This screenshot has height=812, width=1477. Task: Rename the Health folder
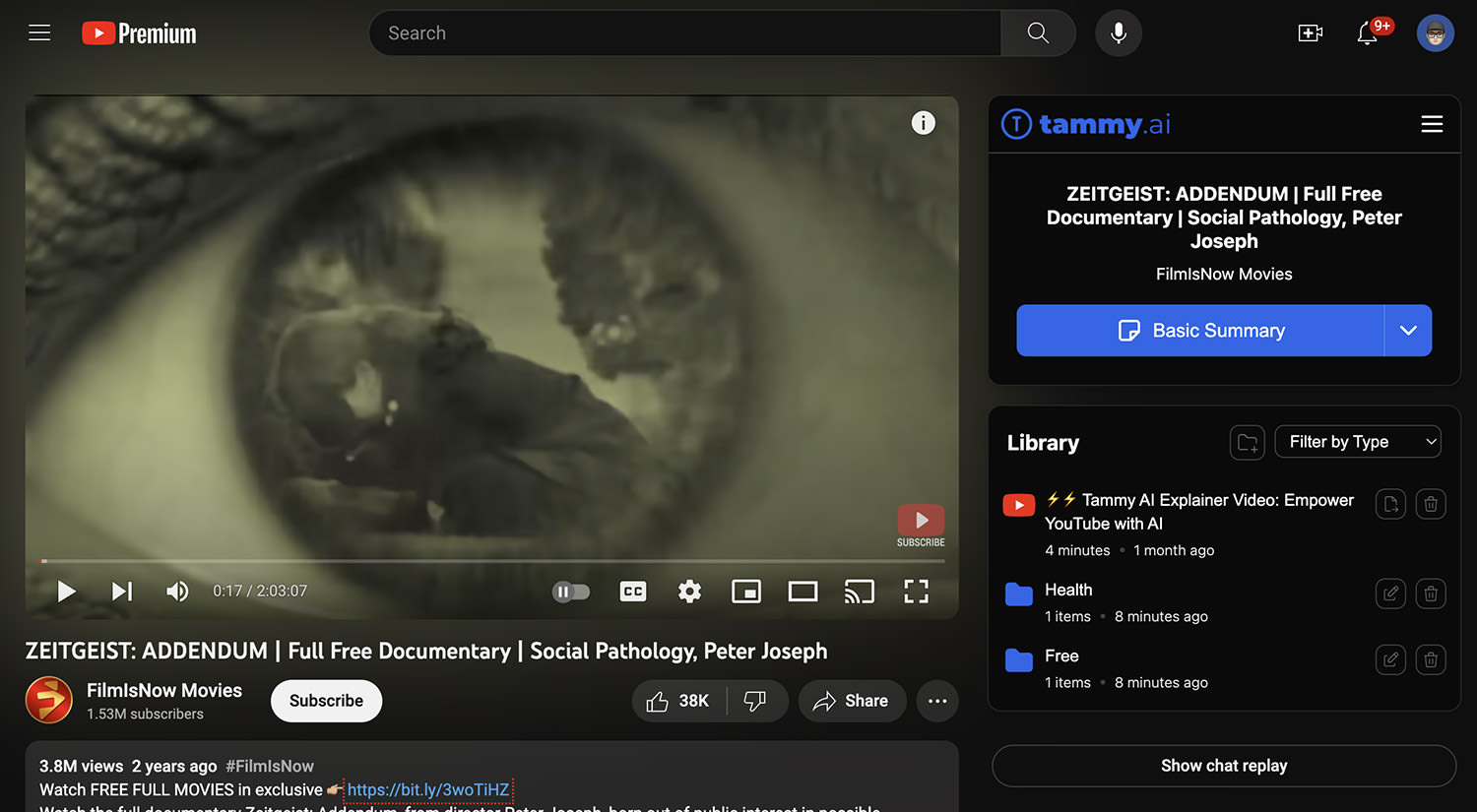1390,593
